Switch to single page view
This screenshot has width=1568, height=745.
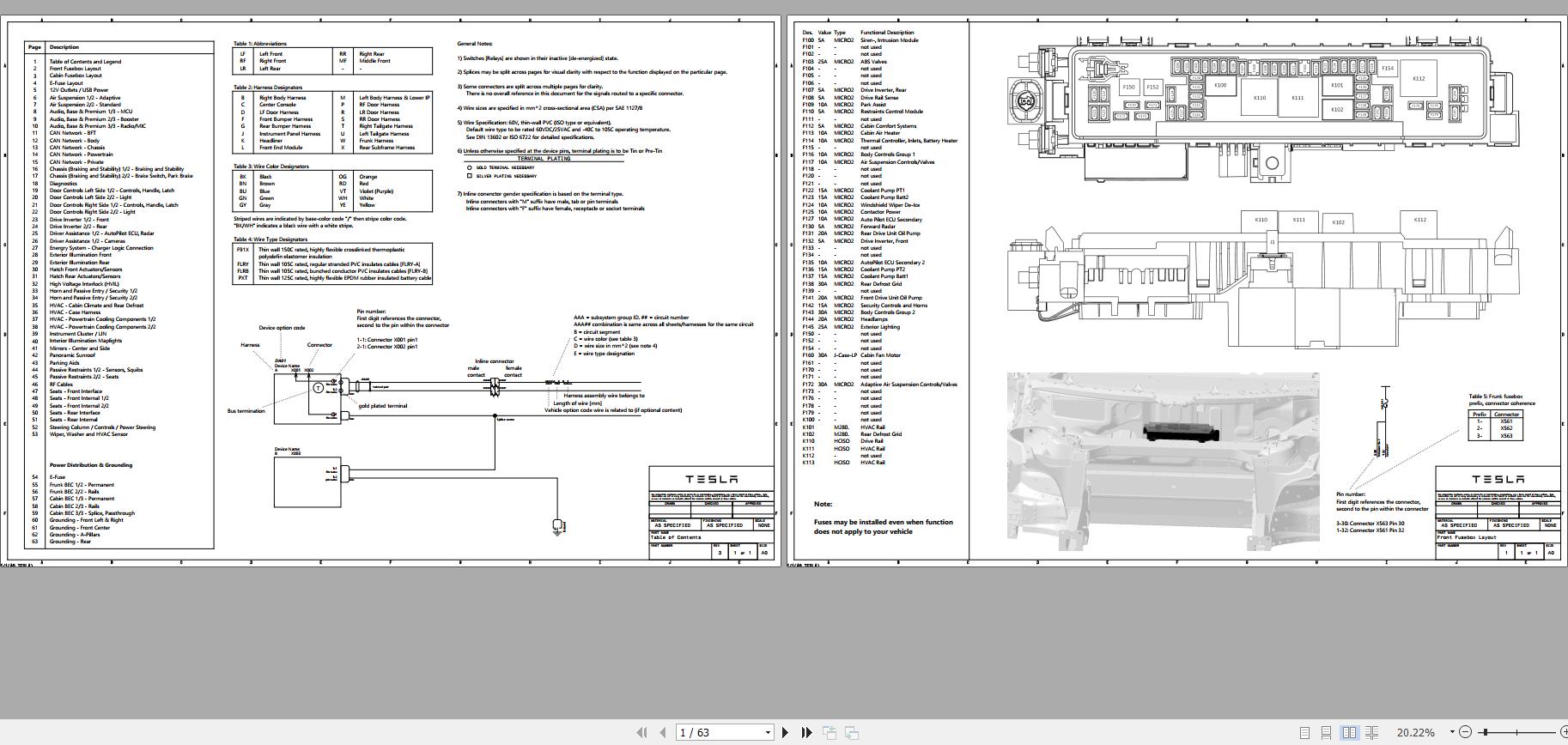coord(1304,732)
